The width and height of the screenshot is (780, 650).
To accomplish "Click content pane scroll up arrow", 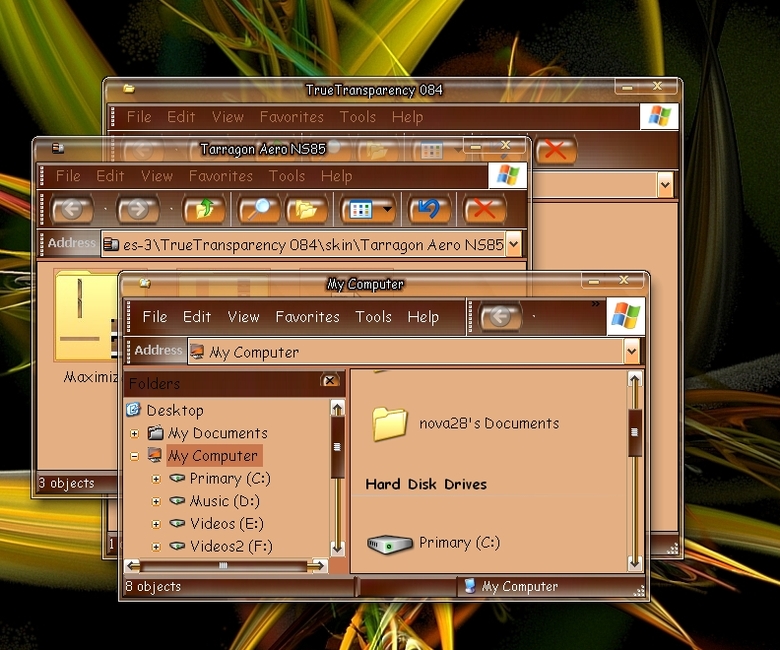I will (x=635, y=380).
